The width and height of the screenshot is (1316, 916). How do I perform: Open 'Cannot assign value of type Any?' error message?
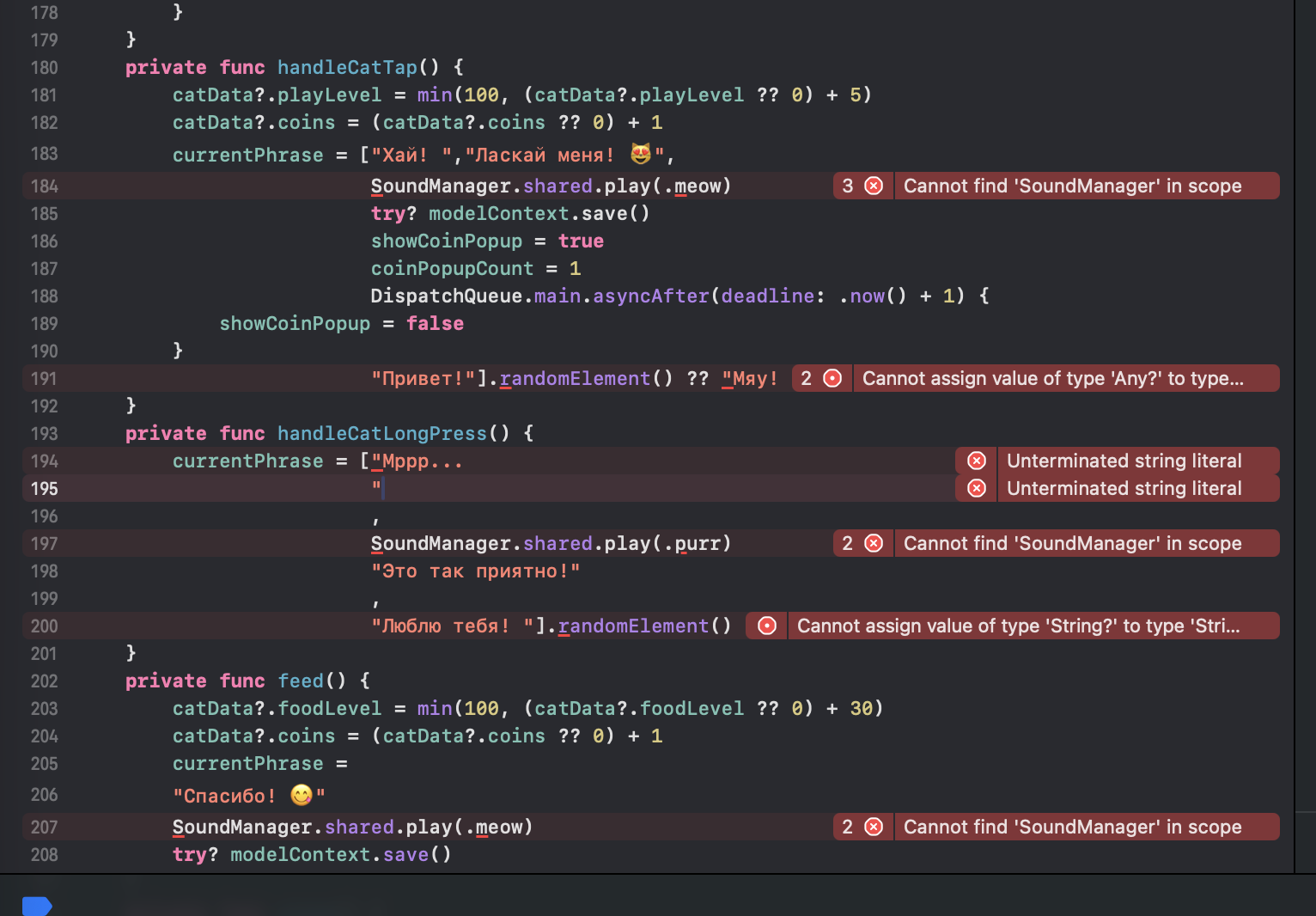click(x=1052, y=378)
